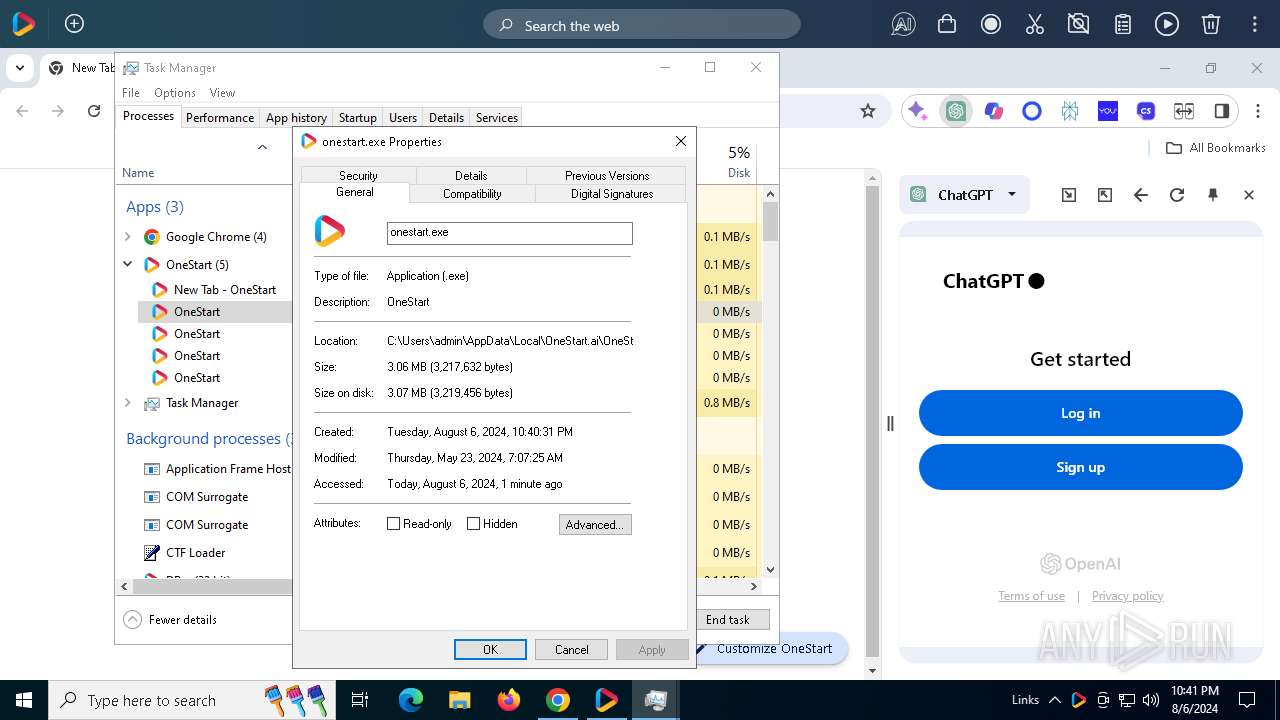
Task: Open the View menu in Task Manager
Action: (x=222, y=92)
